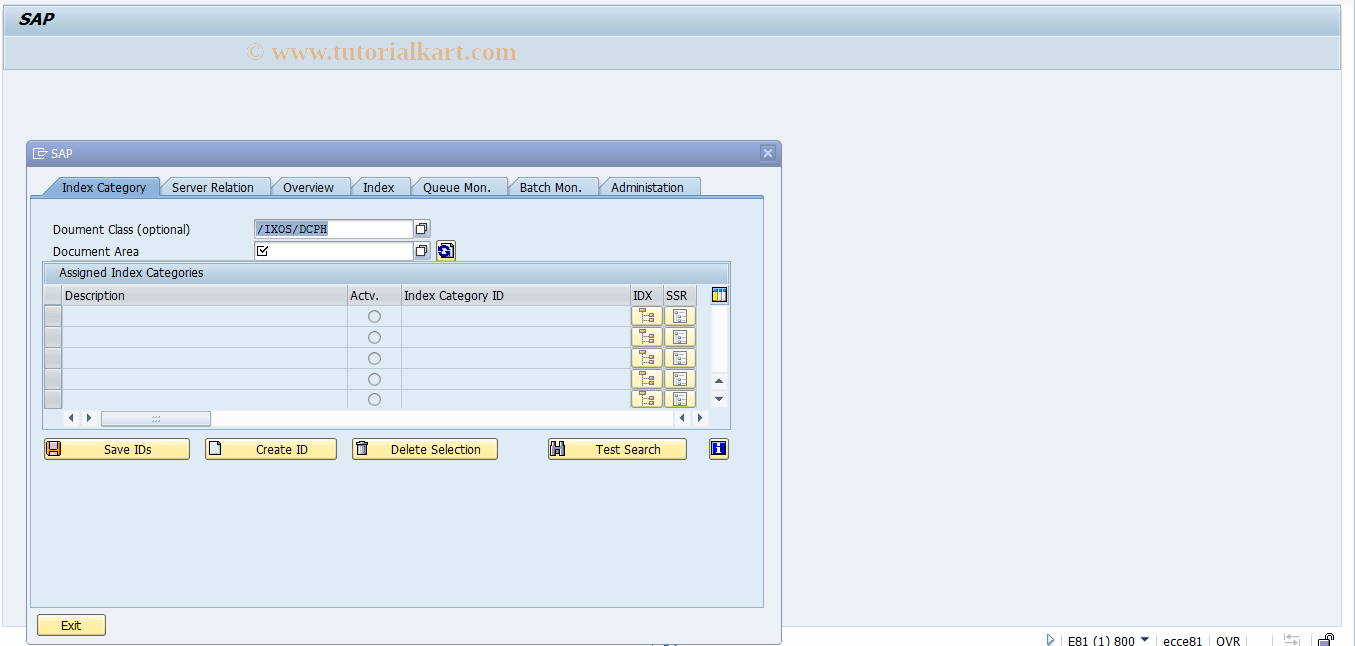1355x646 pixels.
Task: Switch to the Queue Mon. tab
Action: click(458, 186)
